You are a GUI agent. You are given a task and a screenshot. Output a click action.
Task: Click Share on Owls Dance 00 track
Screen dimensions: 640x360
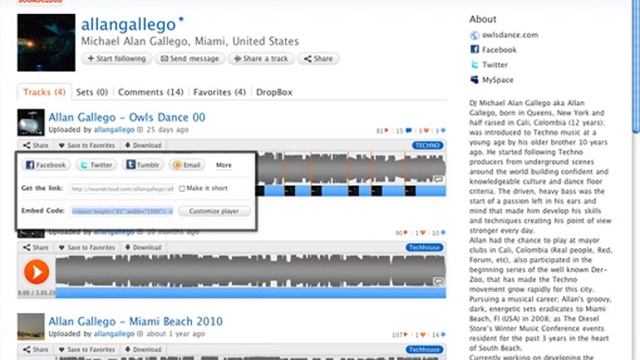coord(36,145)
